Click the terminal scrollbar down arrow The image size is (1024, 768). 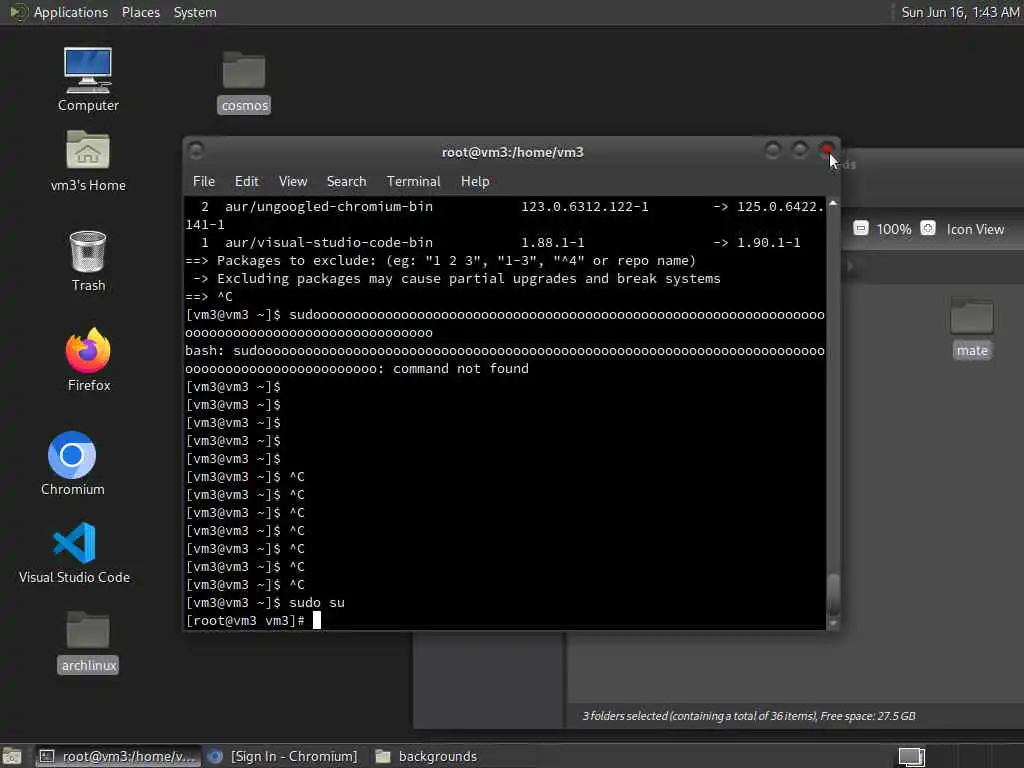(x=833, y=623)
